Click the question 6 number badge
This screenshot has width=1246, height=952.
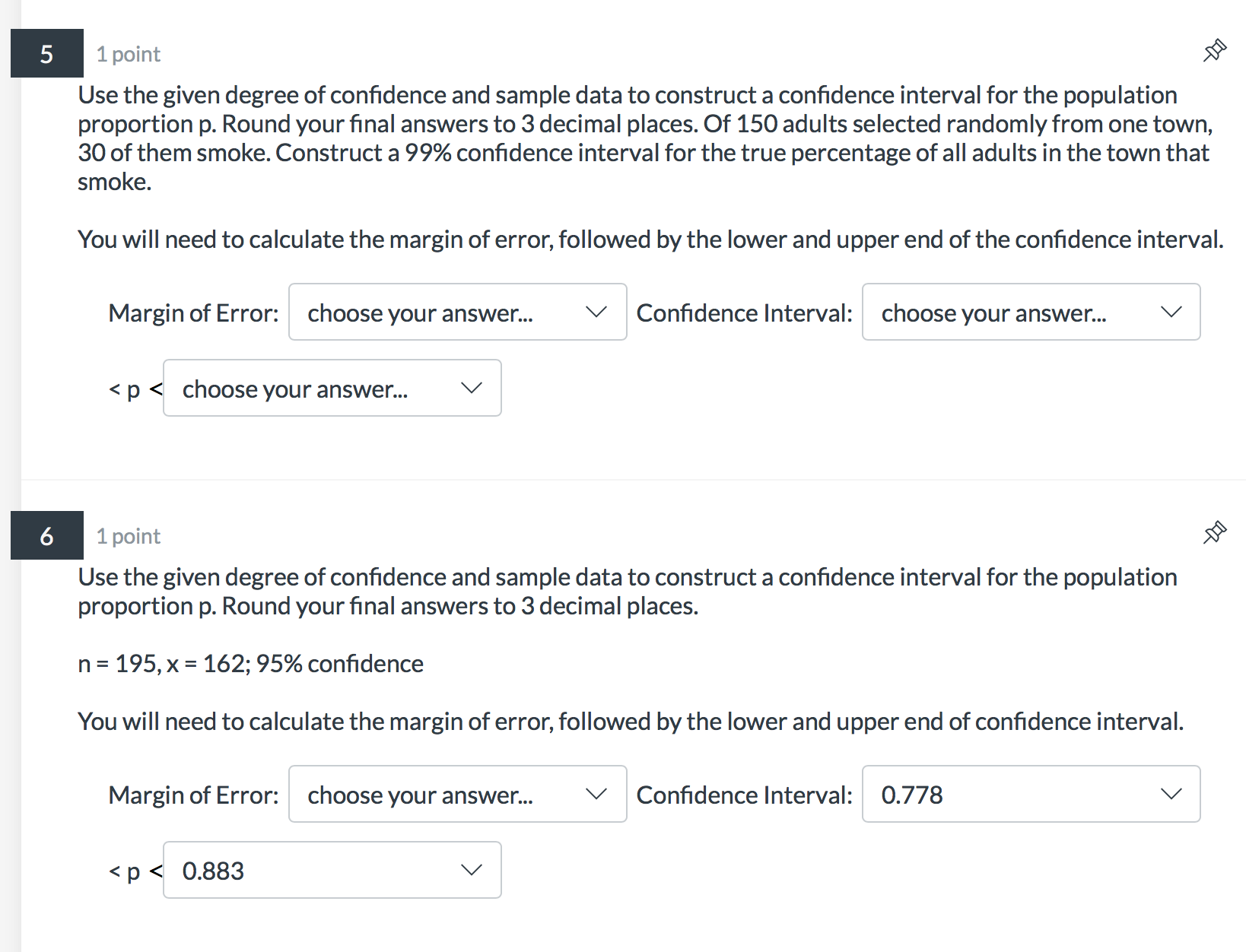pyautogui.click(x=46, y=536)
